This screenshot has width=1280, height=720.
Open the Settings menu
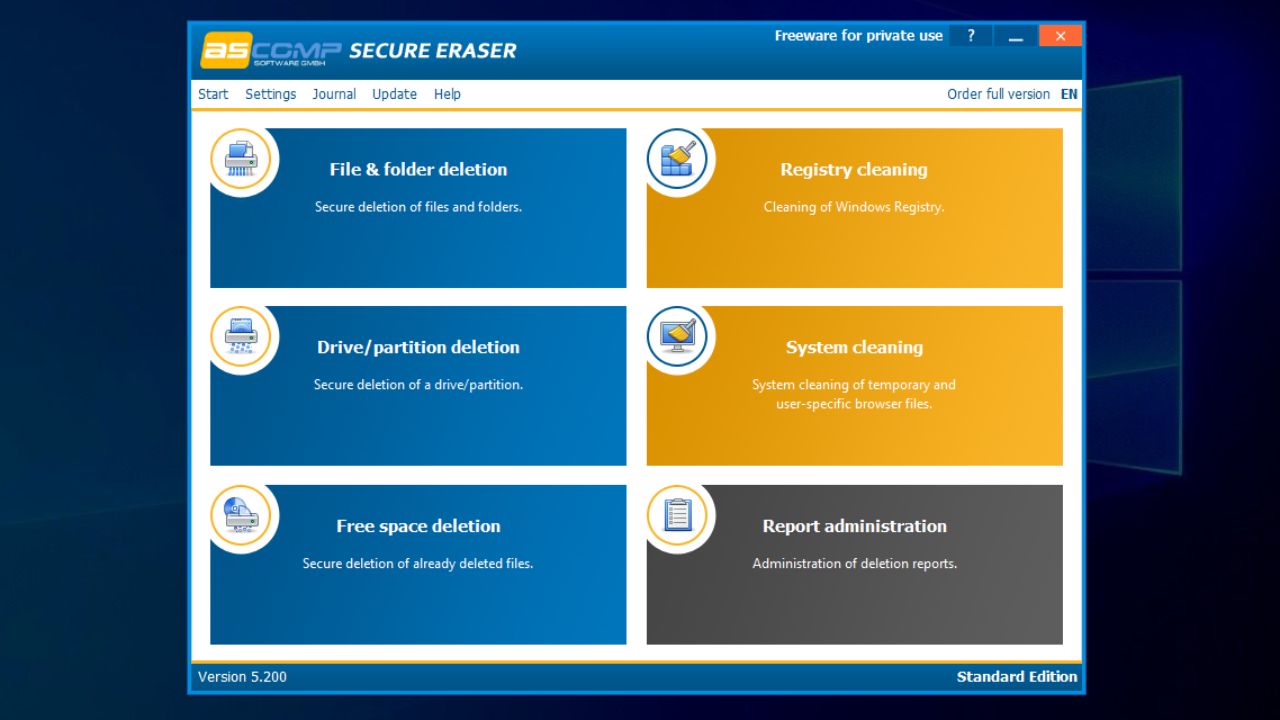pos(271,94)
